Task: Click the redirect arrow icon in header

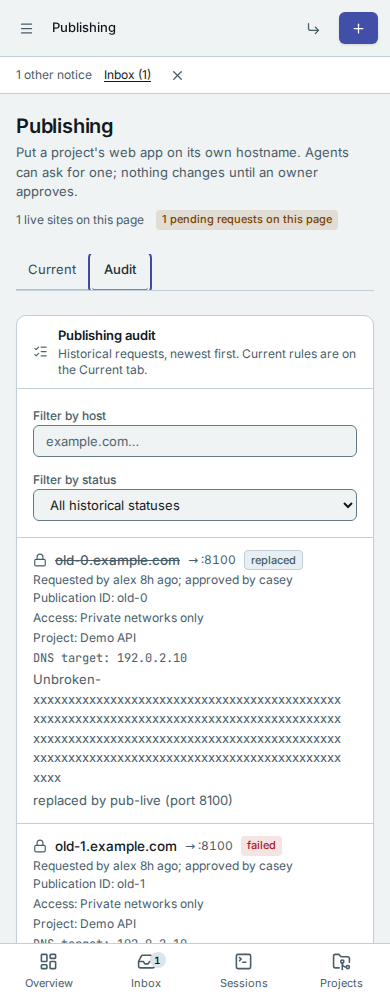Action: coord(313,29)
